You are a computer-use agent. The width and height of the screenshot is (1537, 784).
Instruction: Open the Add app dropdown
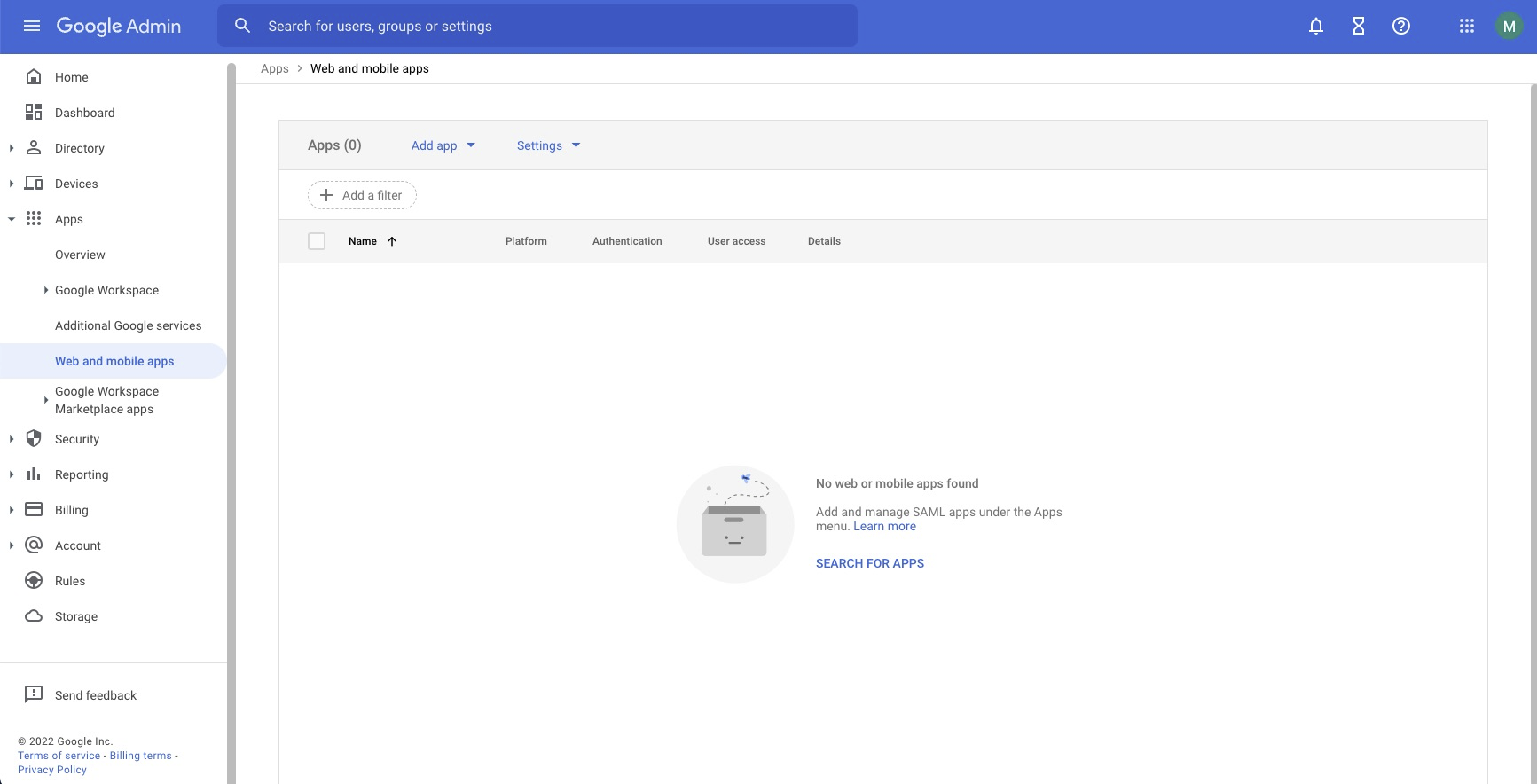443,145
